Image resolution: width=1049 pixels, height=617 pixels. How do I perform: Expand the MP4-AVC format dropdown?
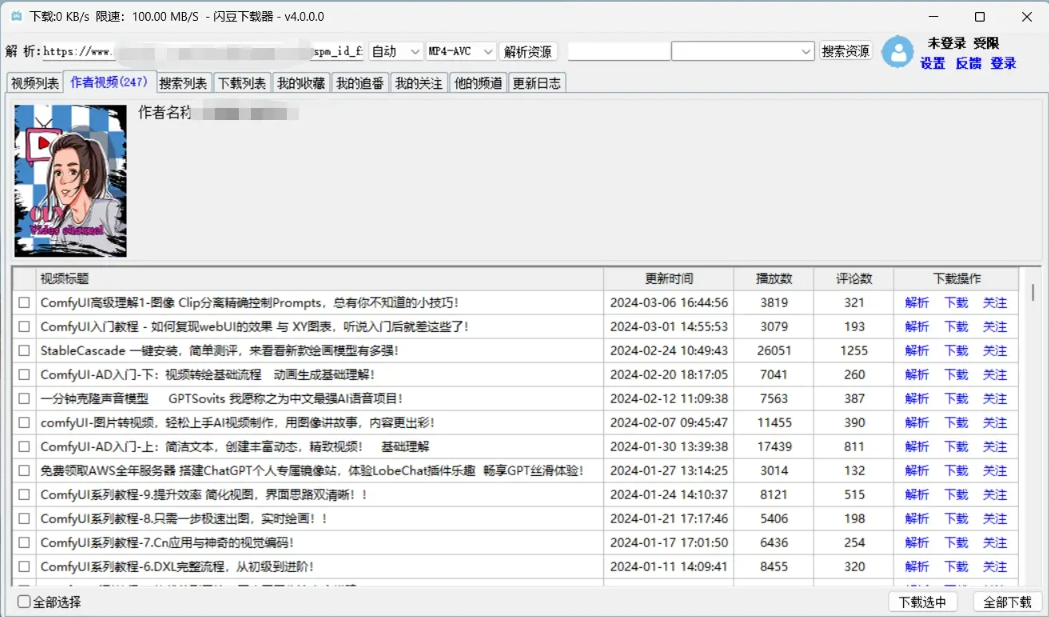coord(460,51)
